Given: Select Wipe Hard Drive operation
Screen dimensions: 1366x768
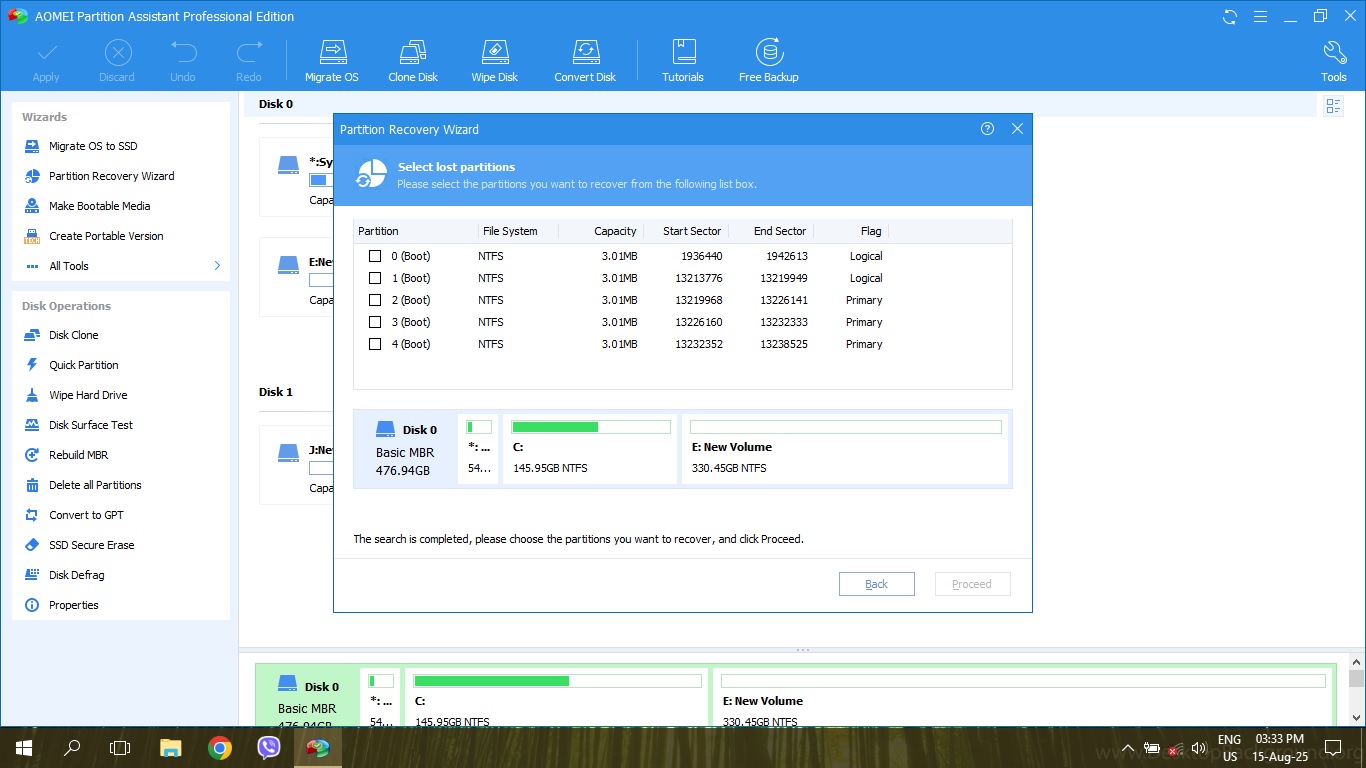Looking at the screenshot, I should pos(88,395).
